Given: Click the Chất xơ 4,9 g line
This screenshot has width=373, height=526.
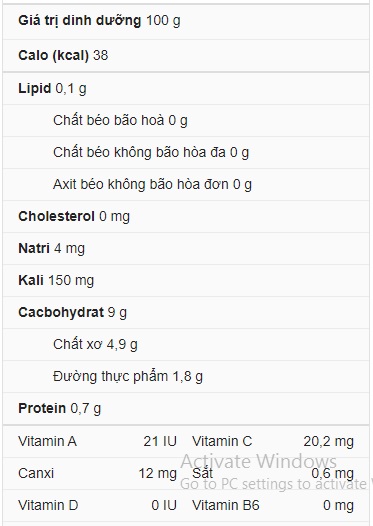Looking at the screenshot, I should click(186, 344).
